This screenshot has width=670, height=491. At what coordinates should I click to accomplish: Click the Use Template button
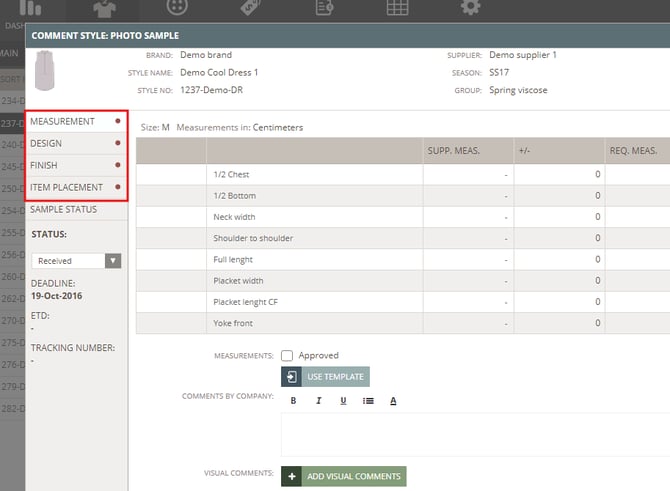(x=325, y=377)
